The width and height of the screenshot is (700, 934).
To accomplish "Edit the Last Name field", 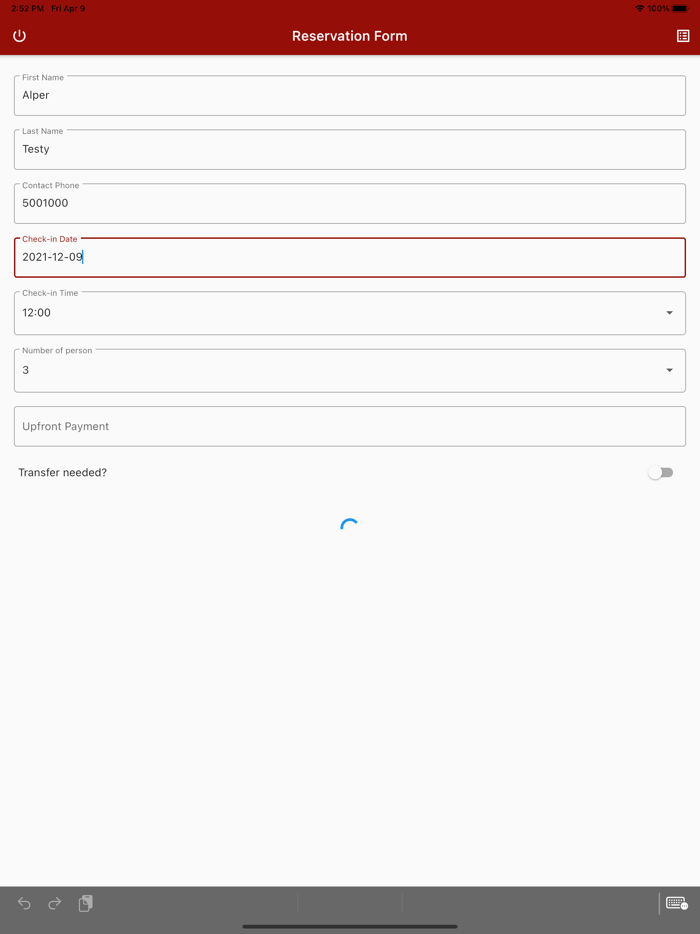I will click(350, 150).
